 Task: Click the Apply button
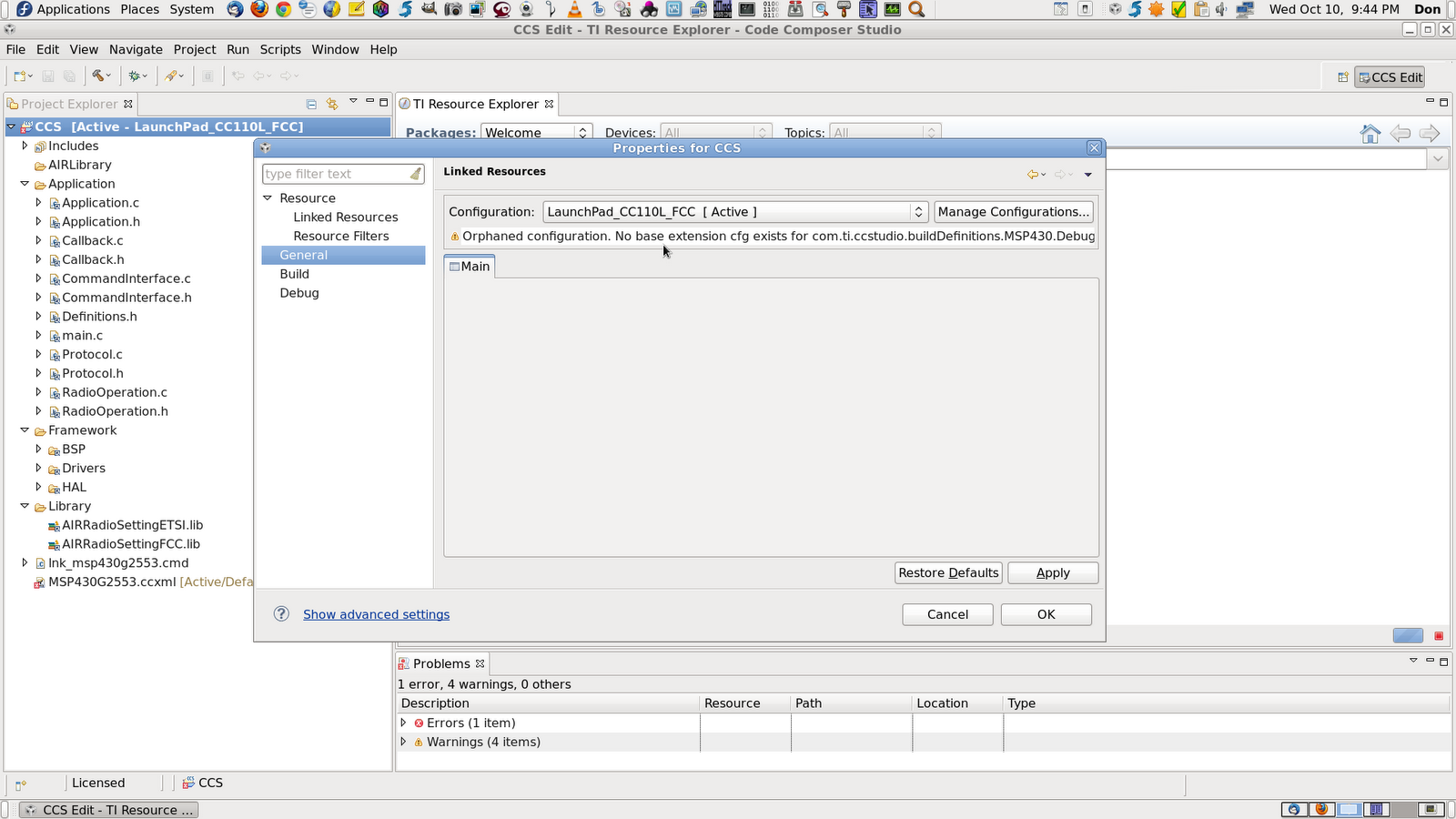[x=1053, y=572]
